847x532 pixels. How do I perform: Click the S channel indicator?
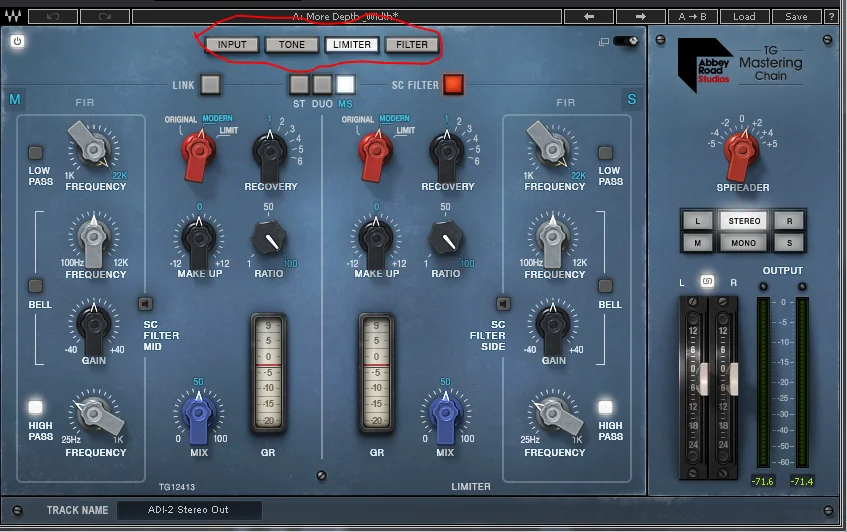pos(631,99)
